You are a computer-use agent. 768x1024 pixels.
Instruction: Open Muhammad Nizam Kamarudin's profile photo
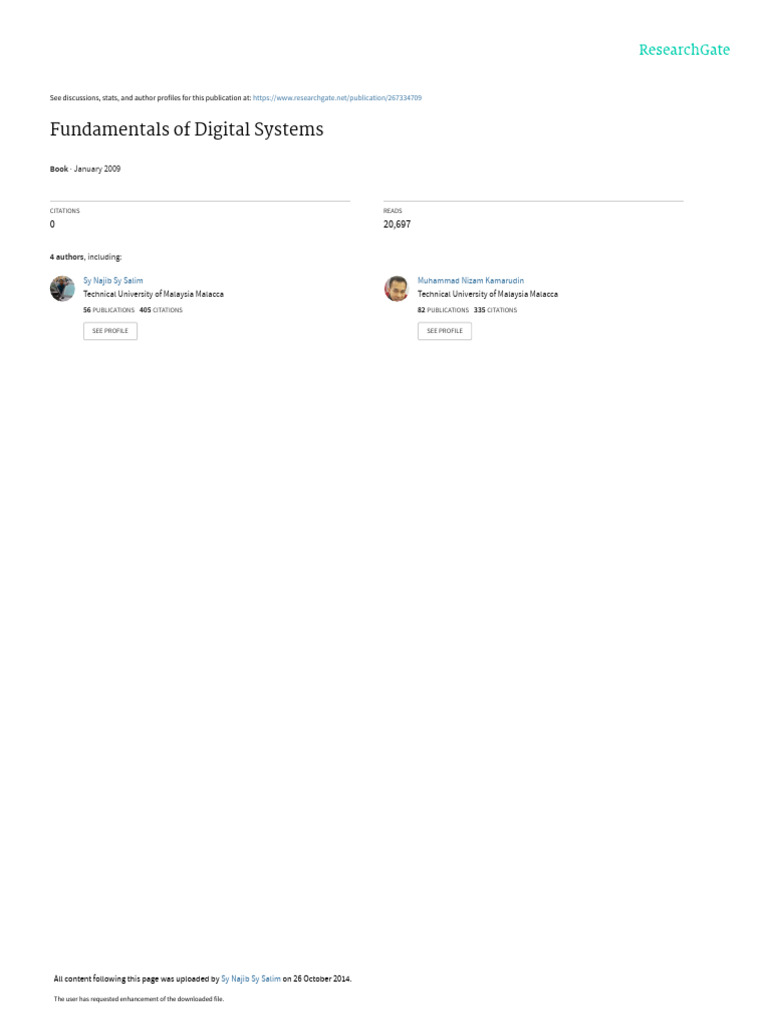(x=396, y=289)
